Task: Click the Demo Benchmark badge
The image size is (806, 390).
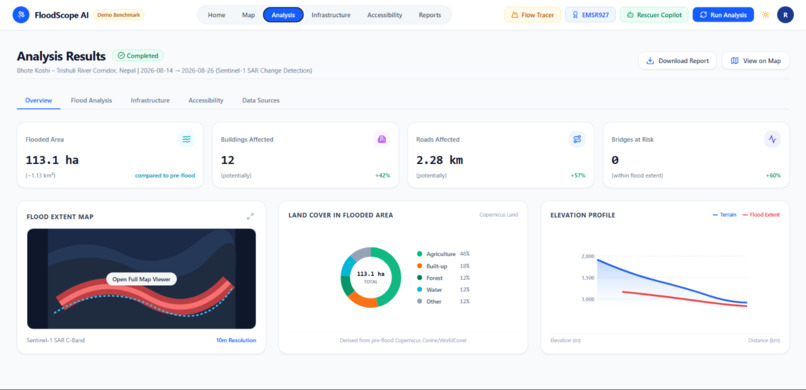Action: tap(119, 15)
